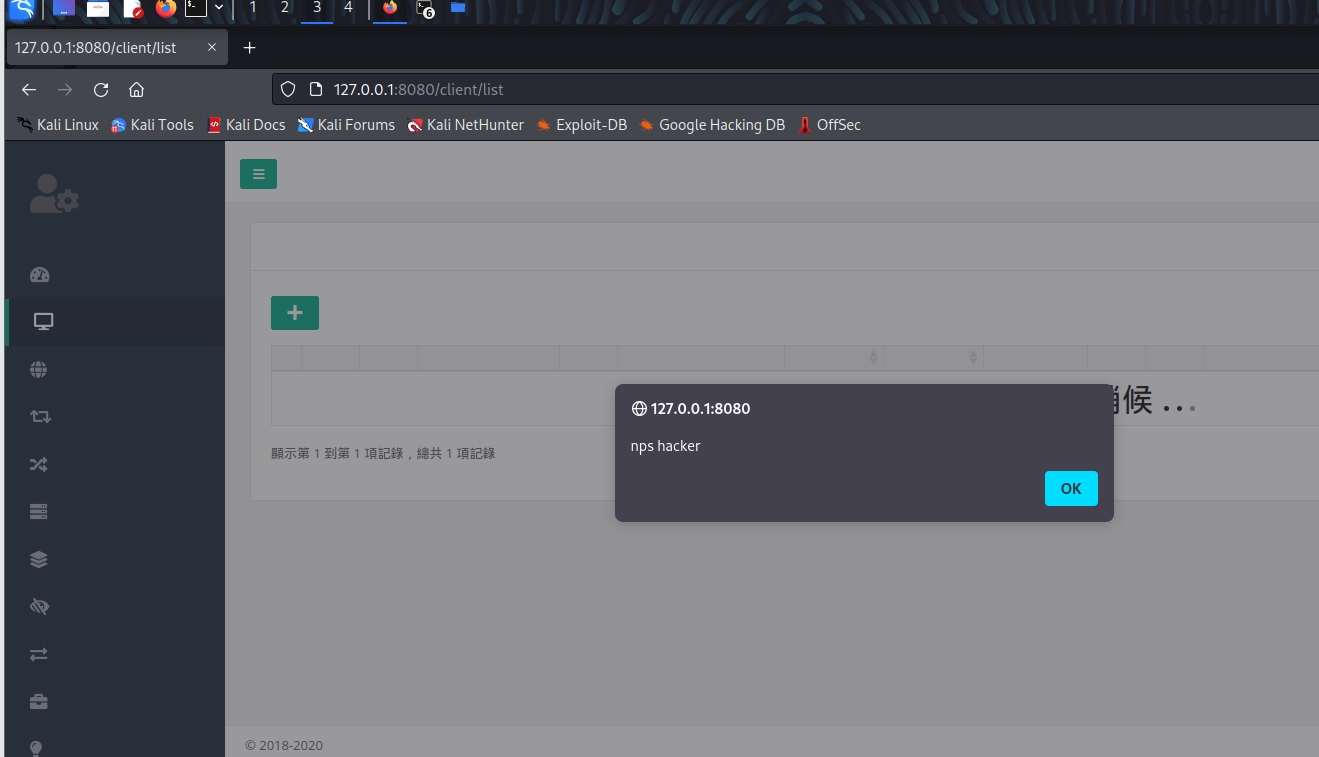
Task: Open the exchange-arrows P2P icon
Action: [x=39, y=654]
